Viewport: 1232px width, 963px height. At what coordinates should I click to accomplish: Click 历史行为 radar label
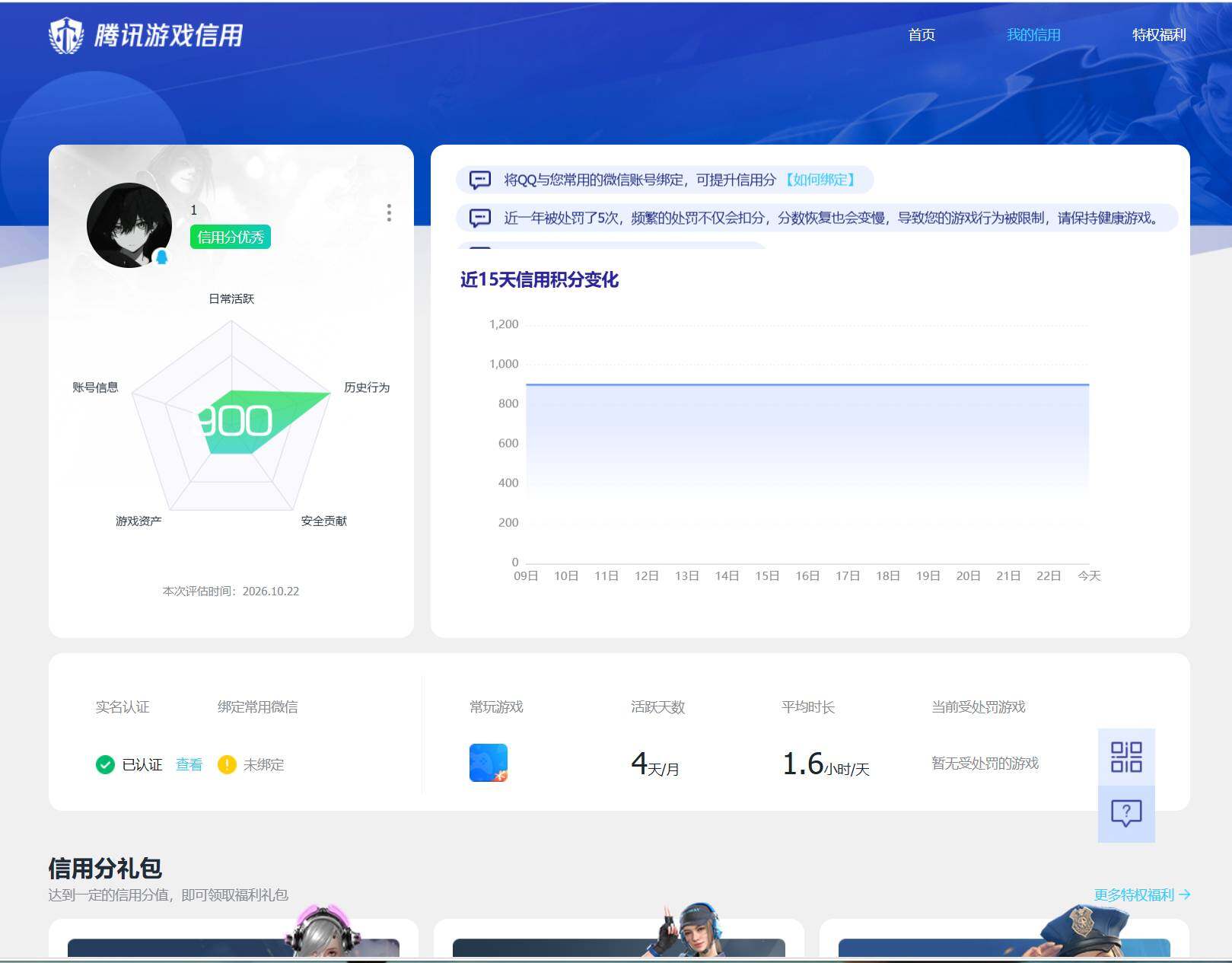click(367, 387)
